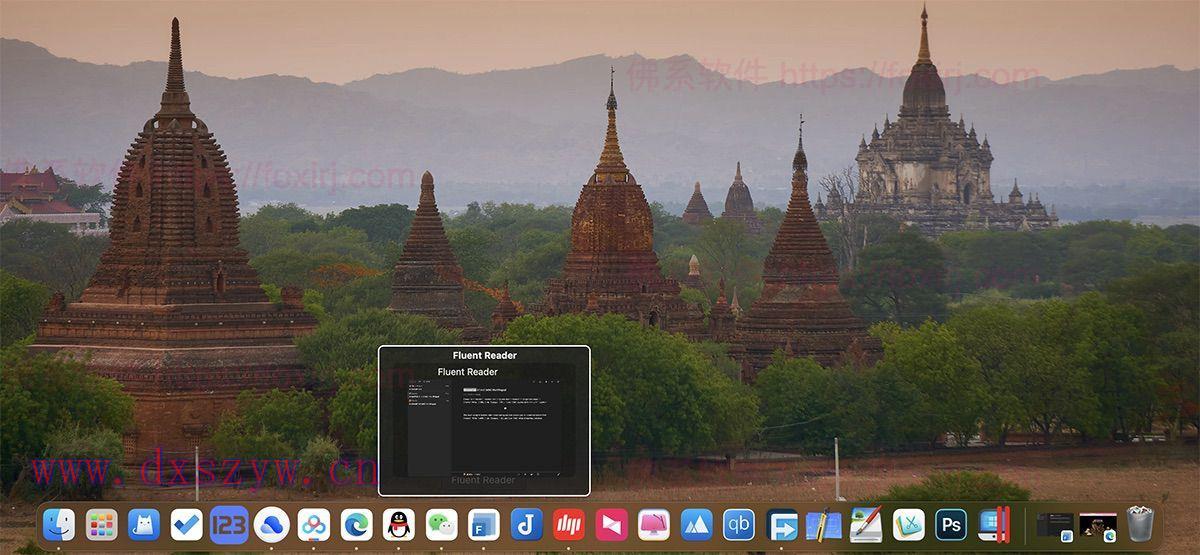Image resolution: width=1200 pixels, height=555 pixels.
Task: Restore minimized Edge window from Dock
Action: pyautogui.click(x=1098, y=525)
